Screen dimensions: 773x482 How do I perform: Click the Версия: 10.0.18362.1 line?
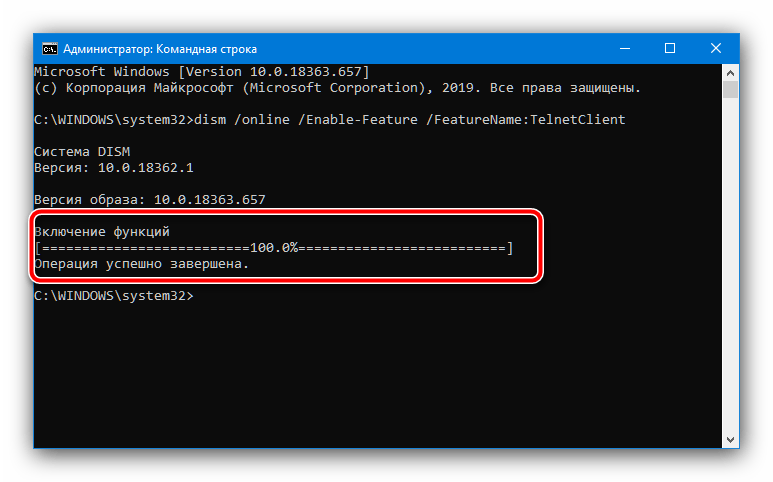click(114, 168)
